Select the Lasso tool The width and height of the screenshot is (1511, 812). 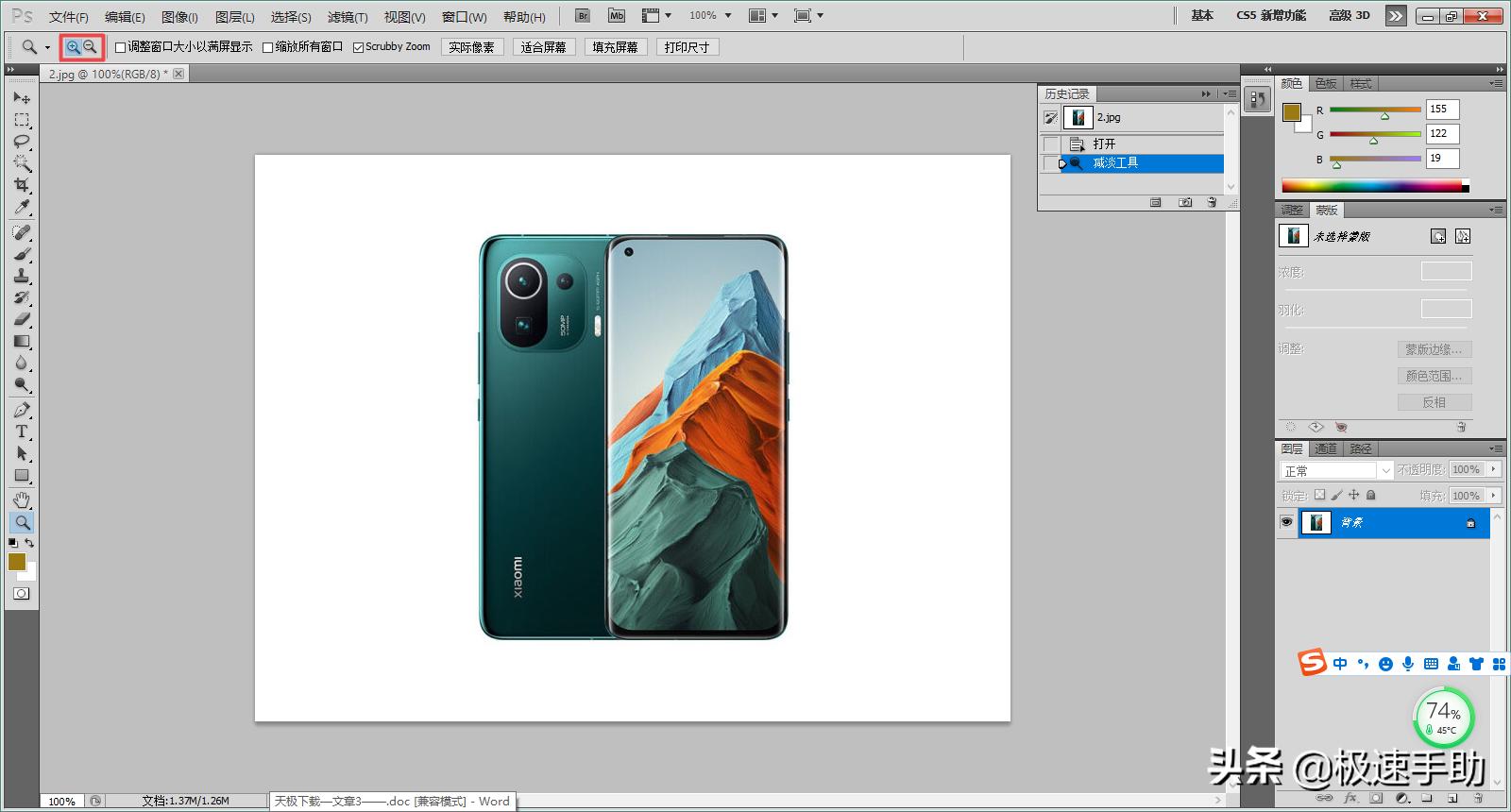click(x=22, y=142)
